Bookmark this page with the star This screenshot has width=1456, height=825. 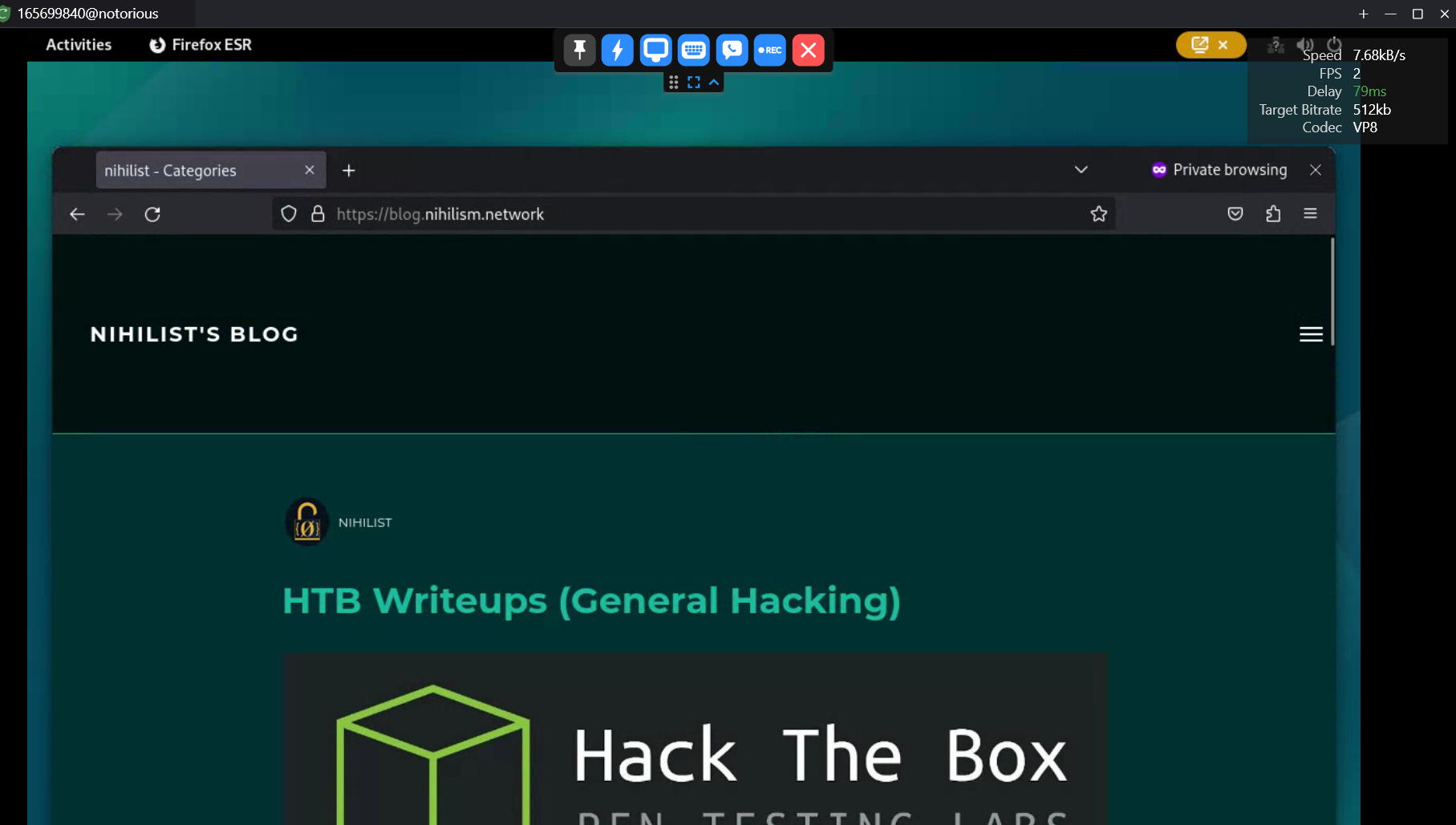(x=1098, y=213)
